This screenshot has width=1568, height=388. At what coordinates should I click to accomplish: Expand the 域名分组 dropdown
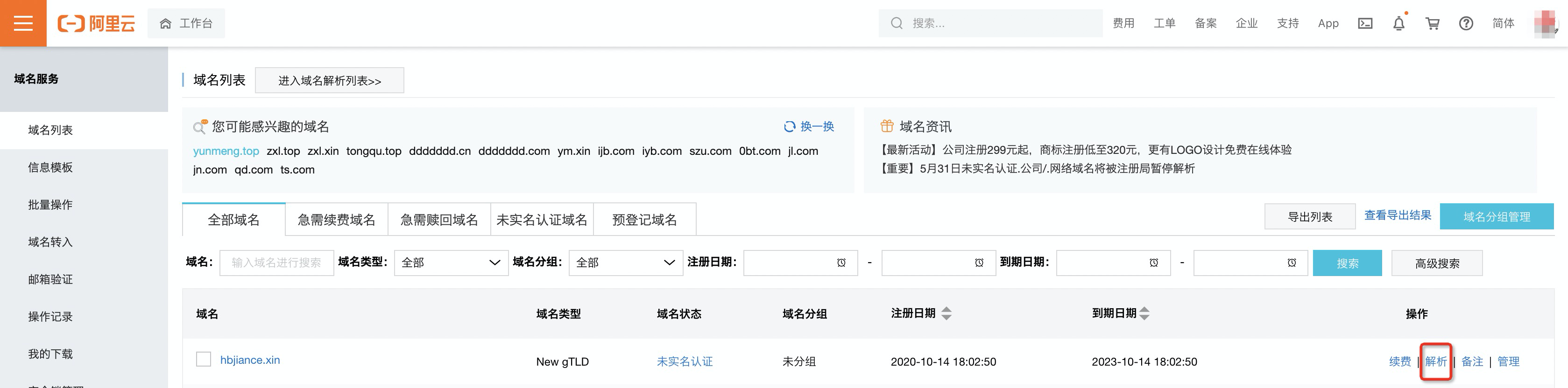pos(626,263)
